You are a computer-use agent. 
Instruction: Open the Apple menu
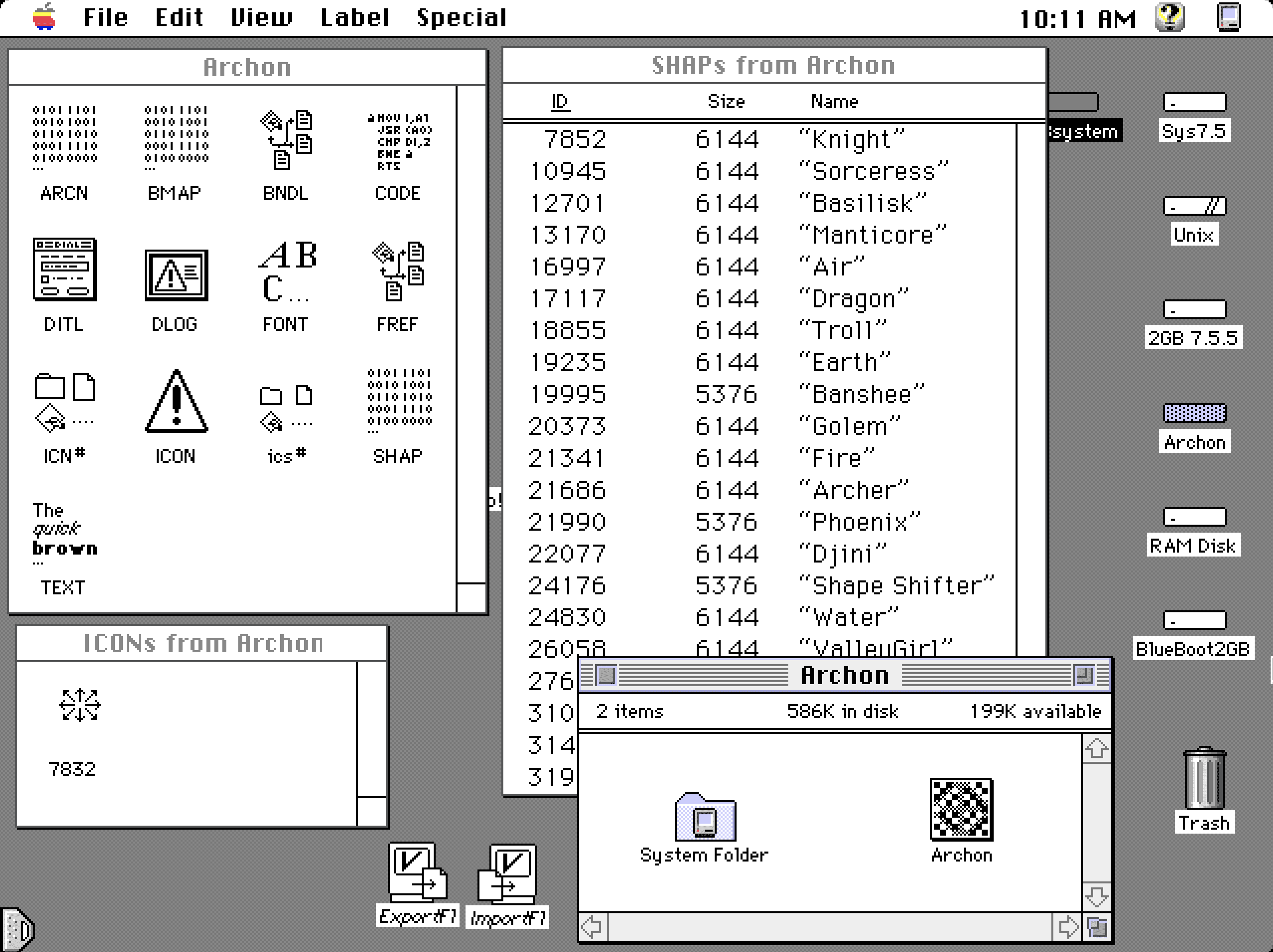click(45, 17)
